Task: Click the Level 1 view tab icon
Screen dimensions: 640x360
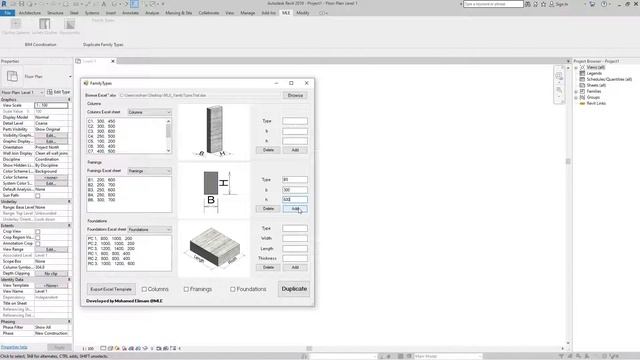Action: tap(78, 61)
